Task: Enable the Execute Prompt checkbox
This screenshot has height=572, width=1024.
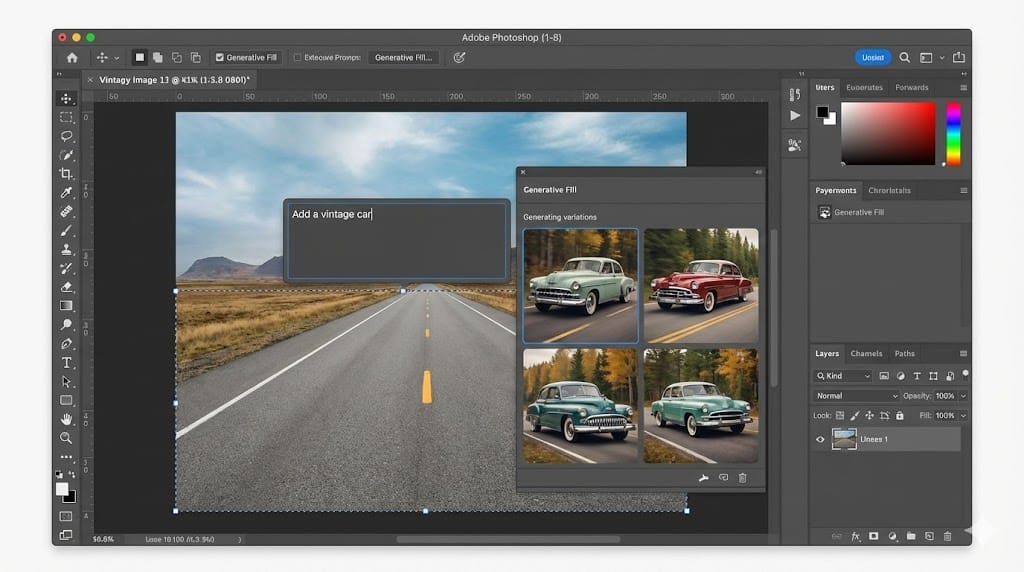Action: click(298, 57)
